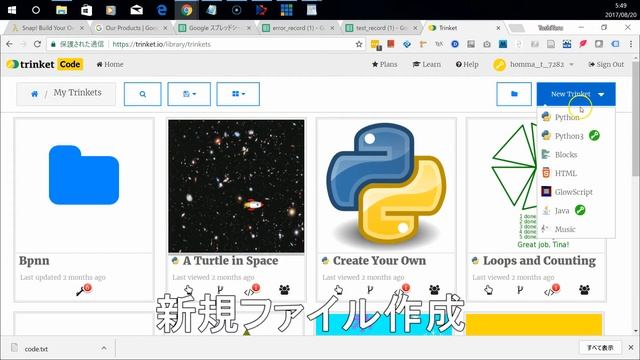Screen dimensions: 640x360
Task: Click embed code icon for Loops and Counting
Action: 549,291
